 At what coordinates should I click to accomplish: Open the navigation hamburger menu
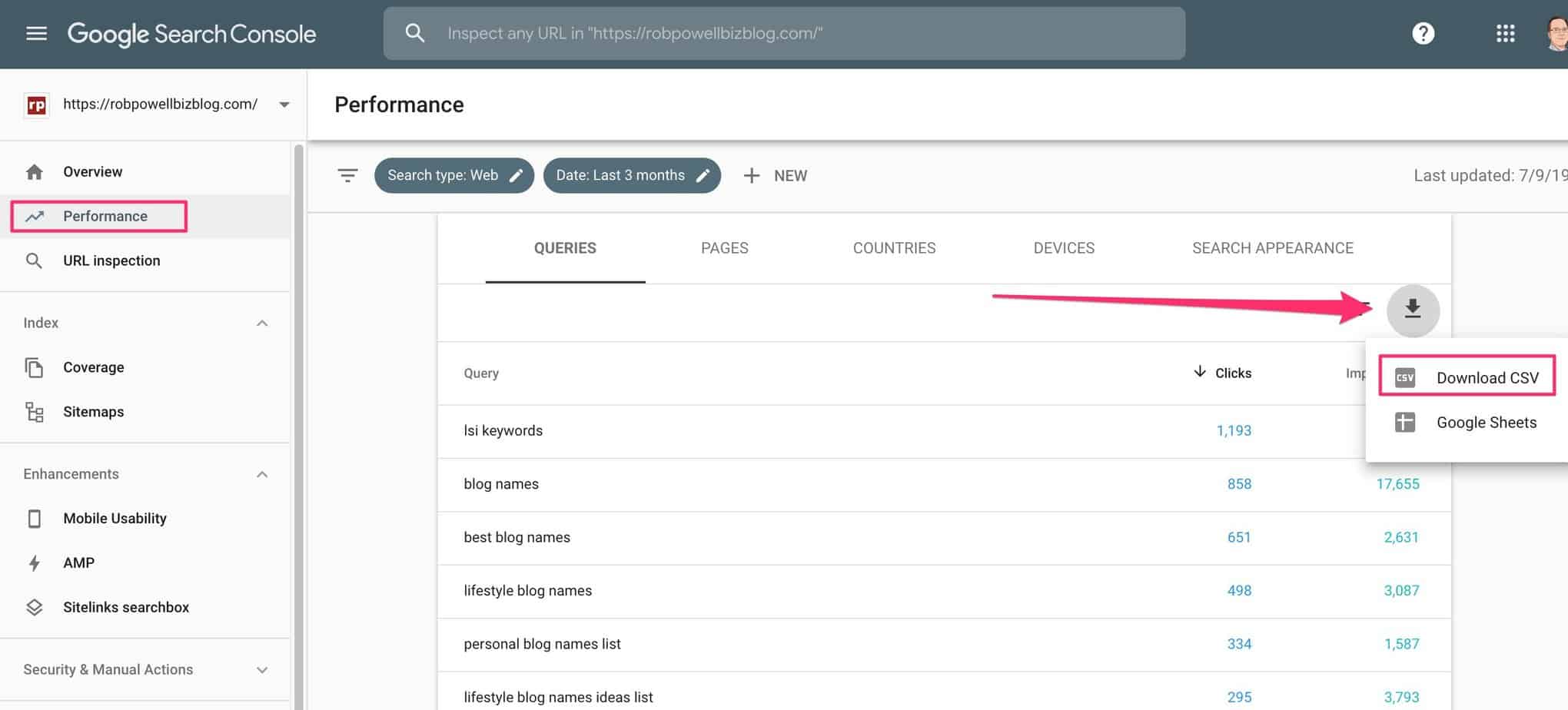point(36,33)
